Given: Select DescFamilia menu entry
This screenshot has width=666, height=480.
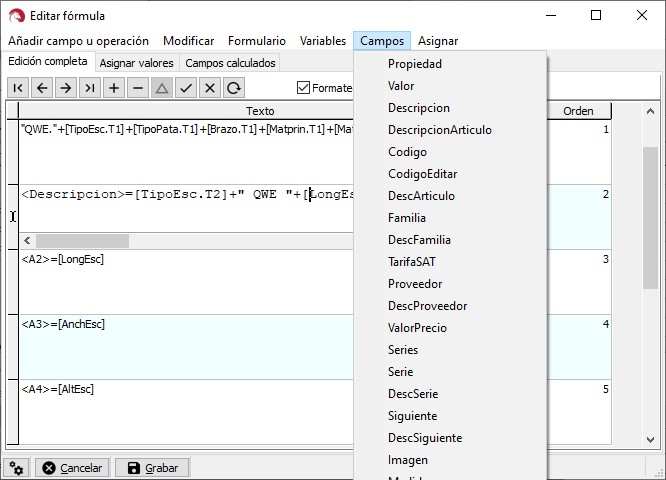Looking at the screenshot, I should click(x=450, y=240).
